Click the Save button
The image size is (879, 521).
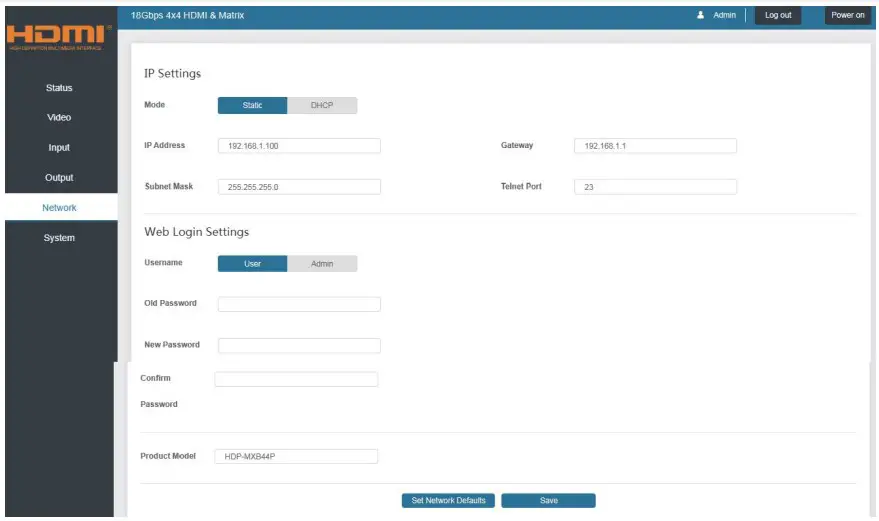(x=548, y=500)
